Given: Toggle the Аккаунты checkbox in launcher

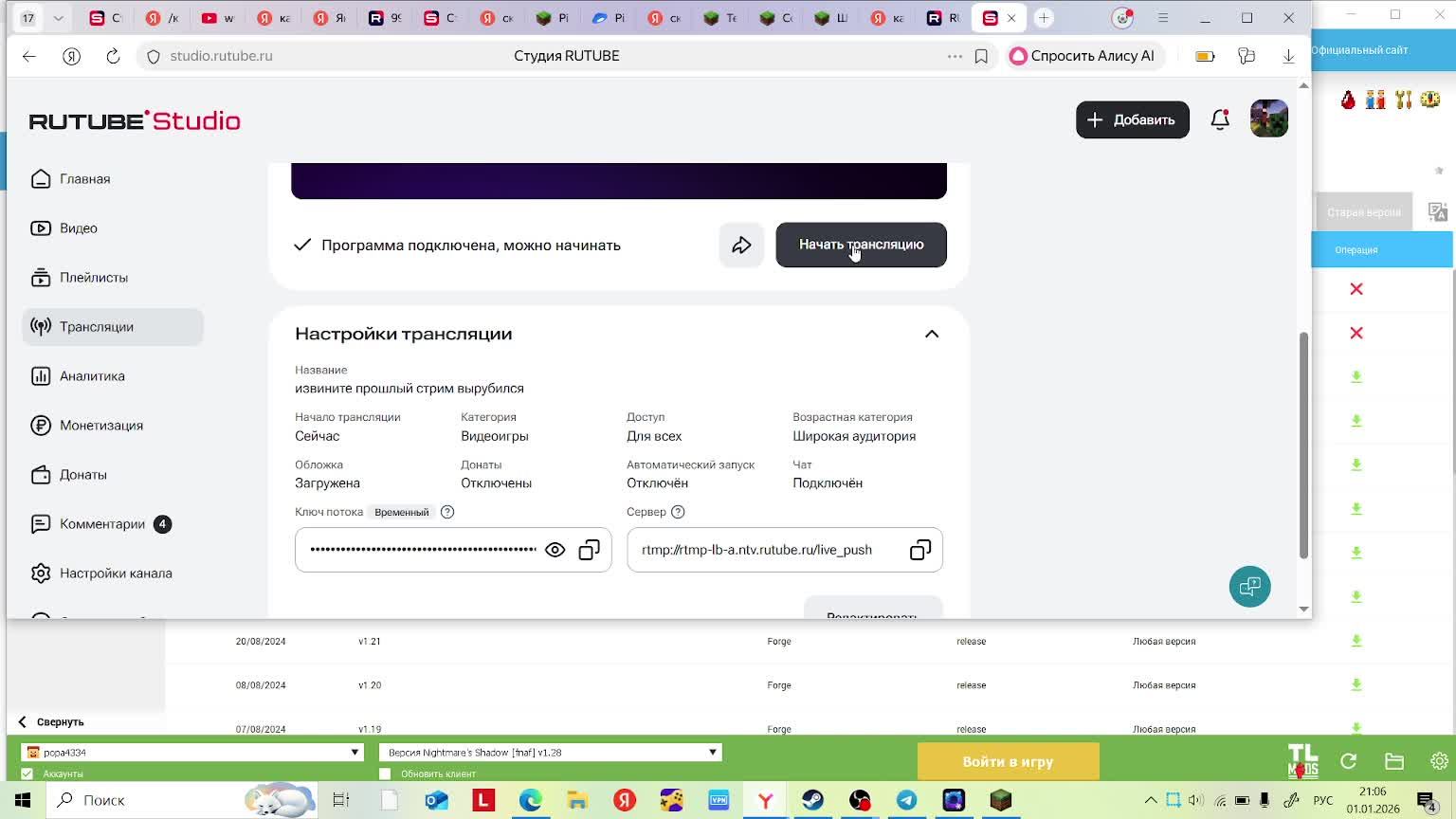Looking at the screenshot, I should pos(27,773).
